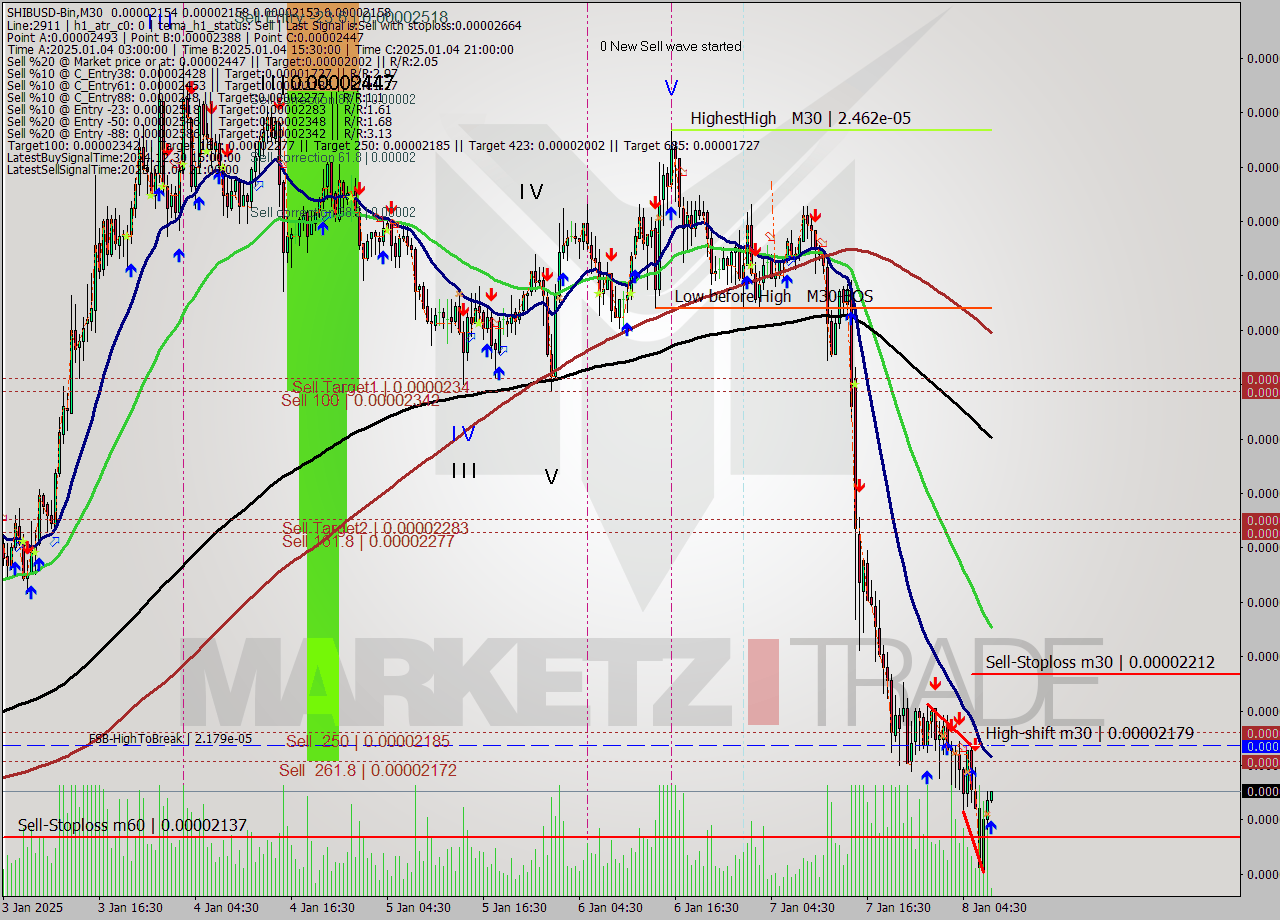Click the '5 Jan 04:30' time axis label
This screenshot has height=920, width=1280.
(418, 908)
